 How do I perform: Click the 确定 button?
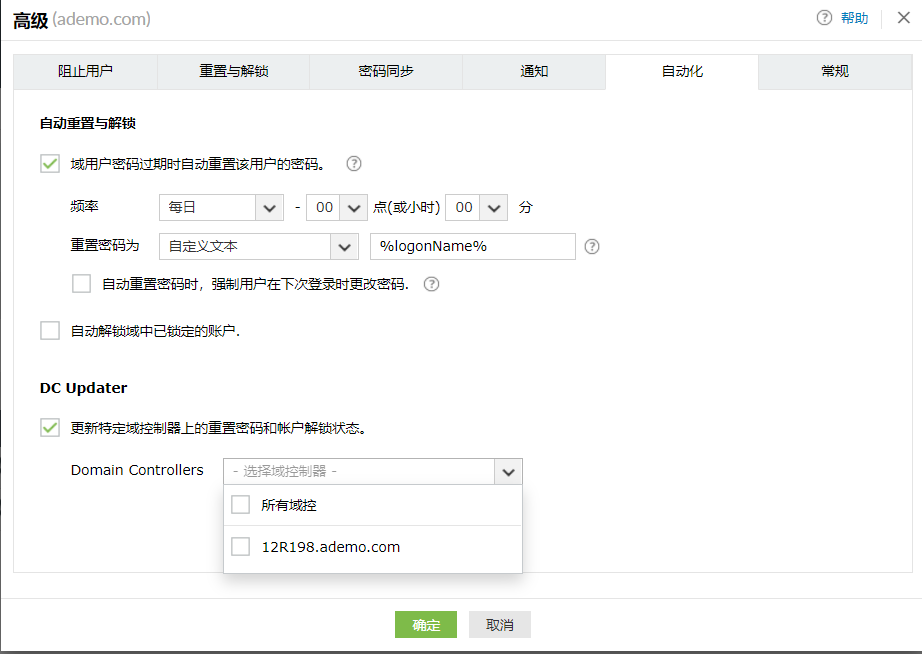coord(426,625)
